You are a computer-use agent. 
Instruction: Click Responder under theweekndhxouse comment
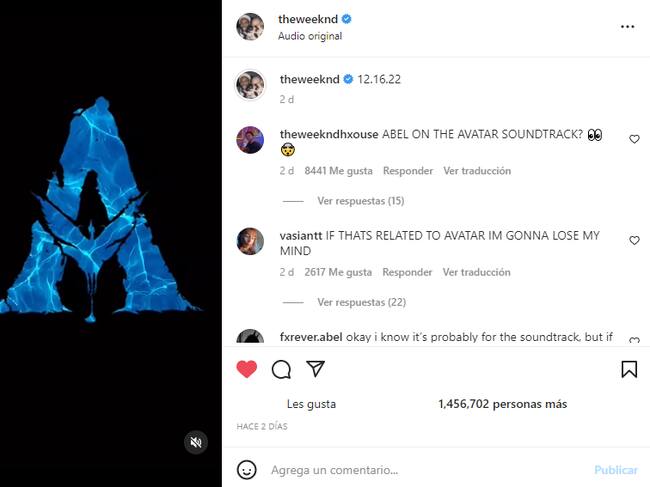click(x=408, y=171)
